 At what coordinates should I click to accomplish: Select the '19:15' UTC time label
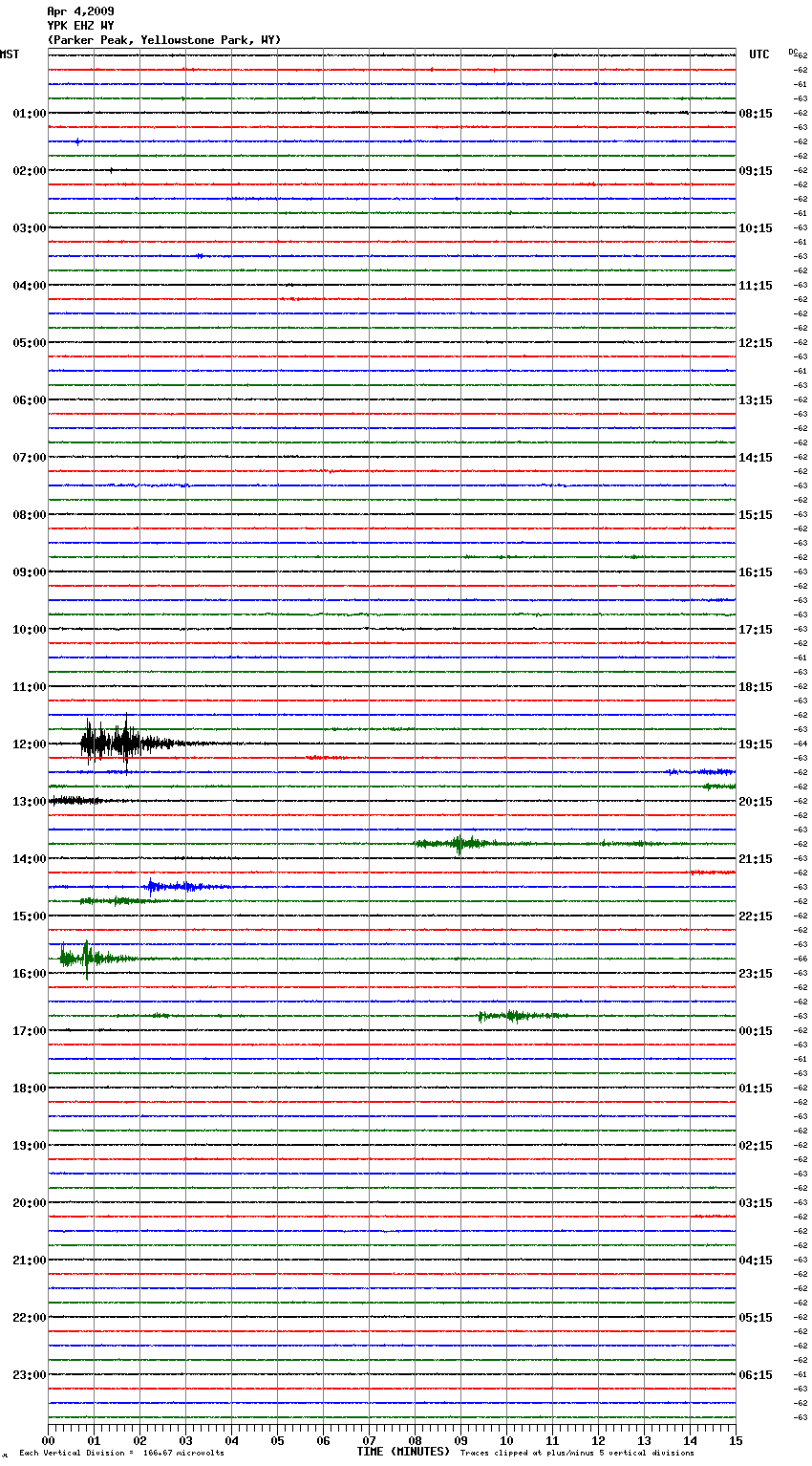click(756, 744)
